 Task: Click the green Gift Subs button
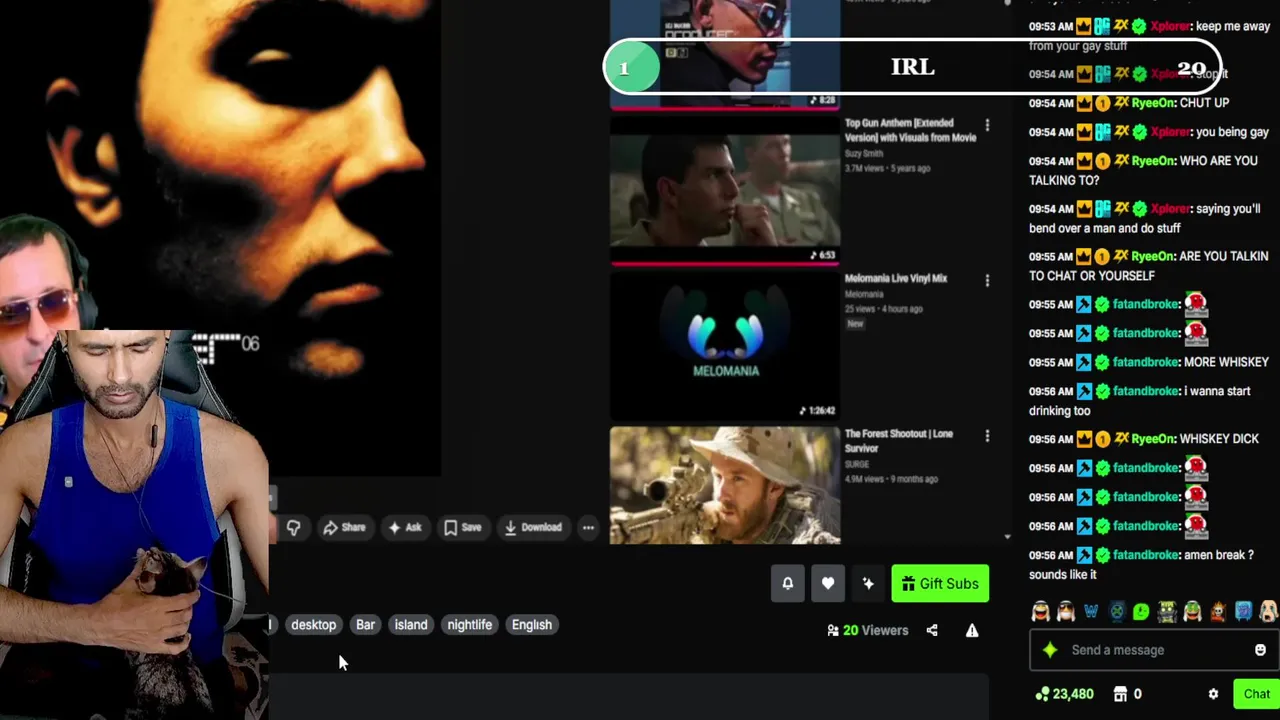940,584
